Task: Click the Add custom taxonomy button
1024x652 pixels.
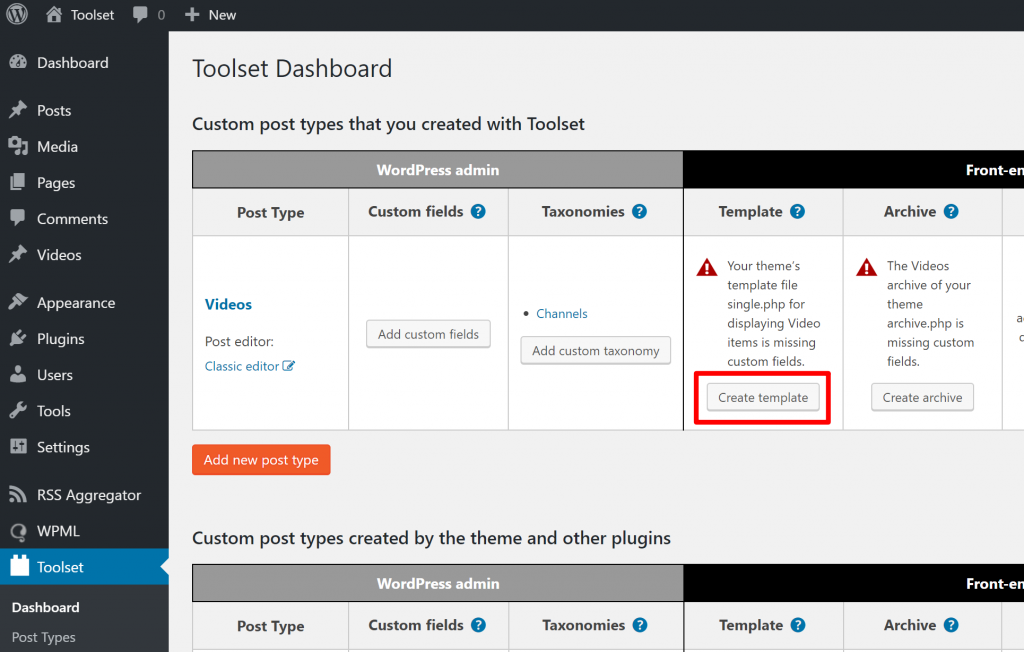Action: 595,350
